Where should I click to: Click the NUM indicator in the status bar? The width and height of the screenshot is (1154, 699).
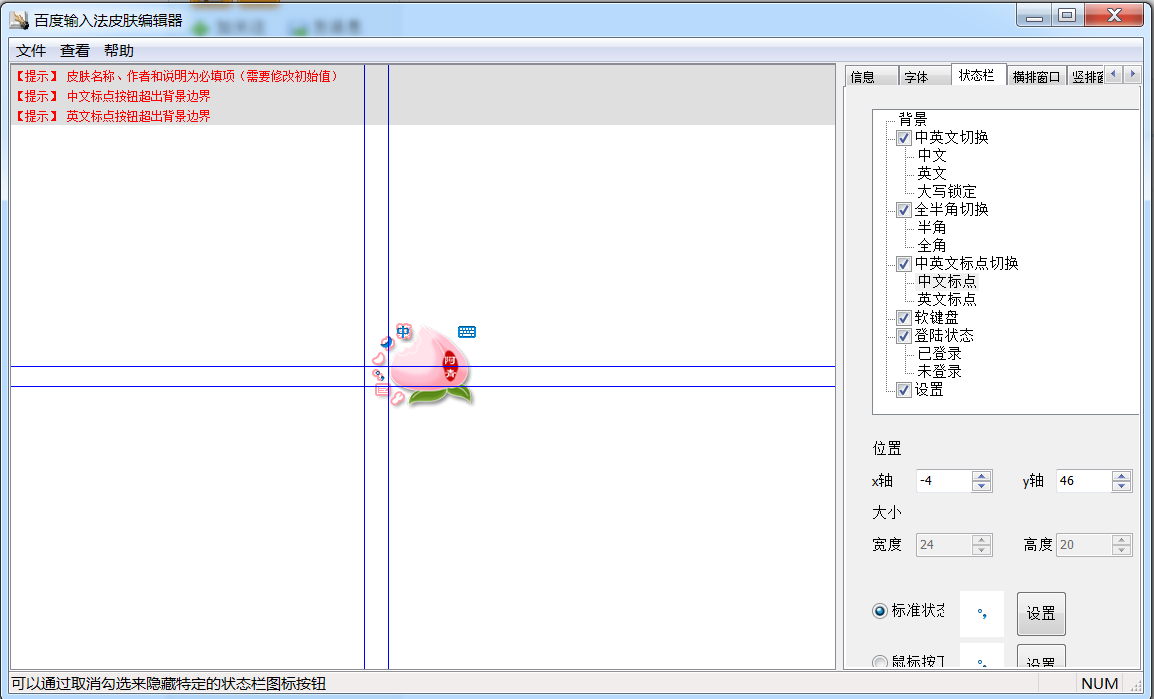coord(1100,684)
